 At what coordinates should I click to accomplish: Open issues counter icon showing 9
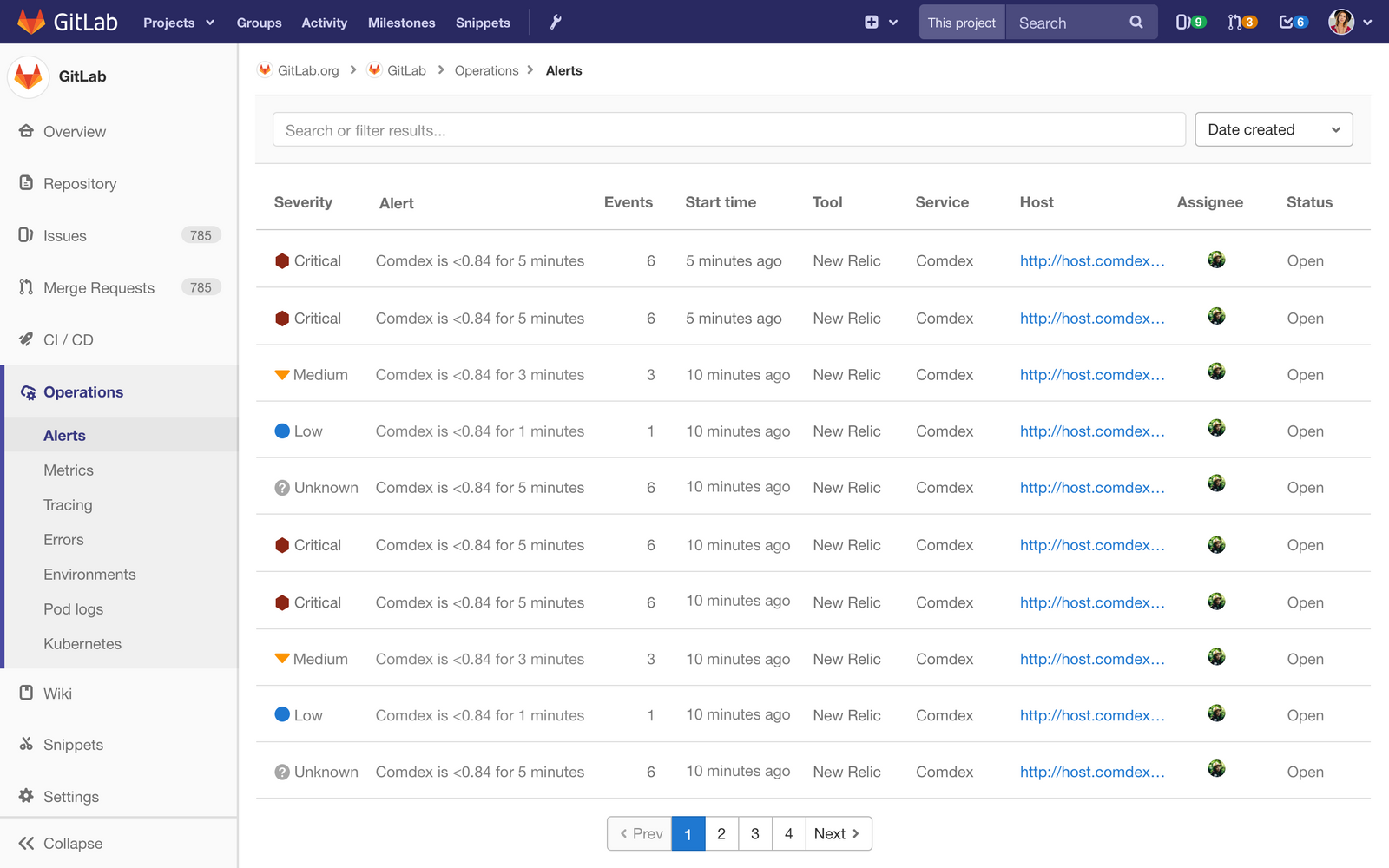click(x=1191, y=23)
